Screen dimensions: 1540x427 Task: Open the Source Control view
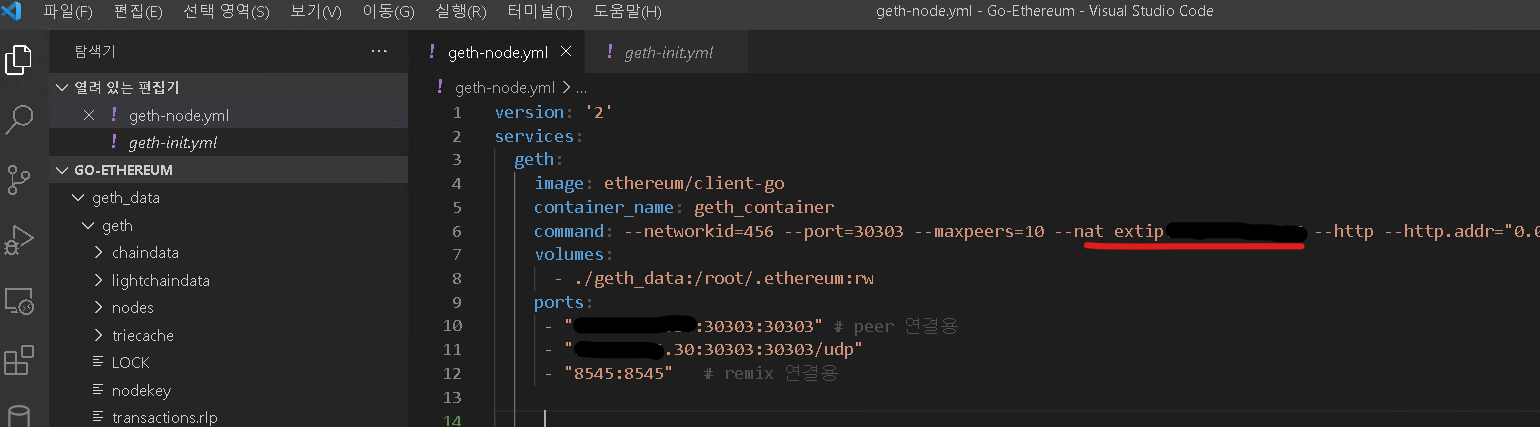(x=19, y=180)
